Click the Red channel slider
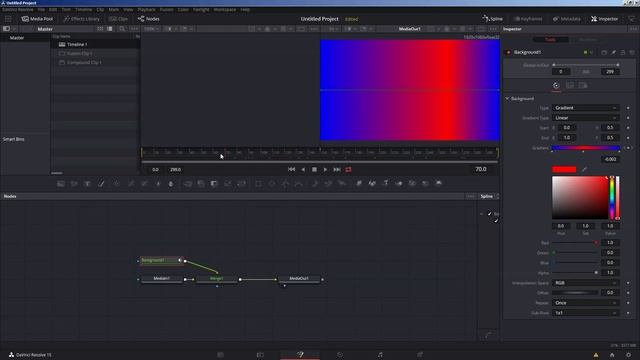640x360 pixels. tap(576, 243)
